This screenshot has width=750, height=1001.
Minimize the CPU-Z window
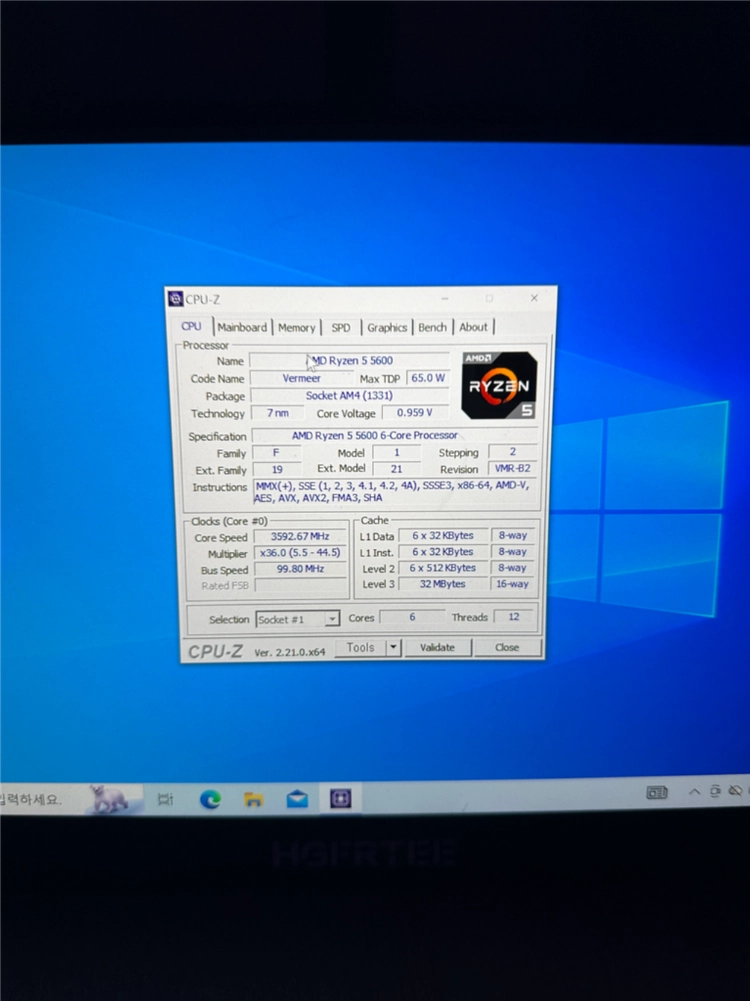[445, 298]
